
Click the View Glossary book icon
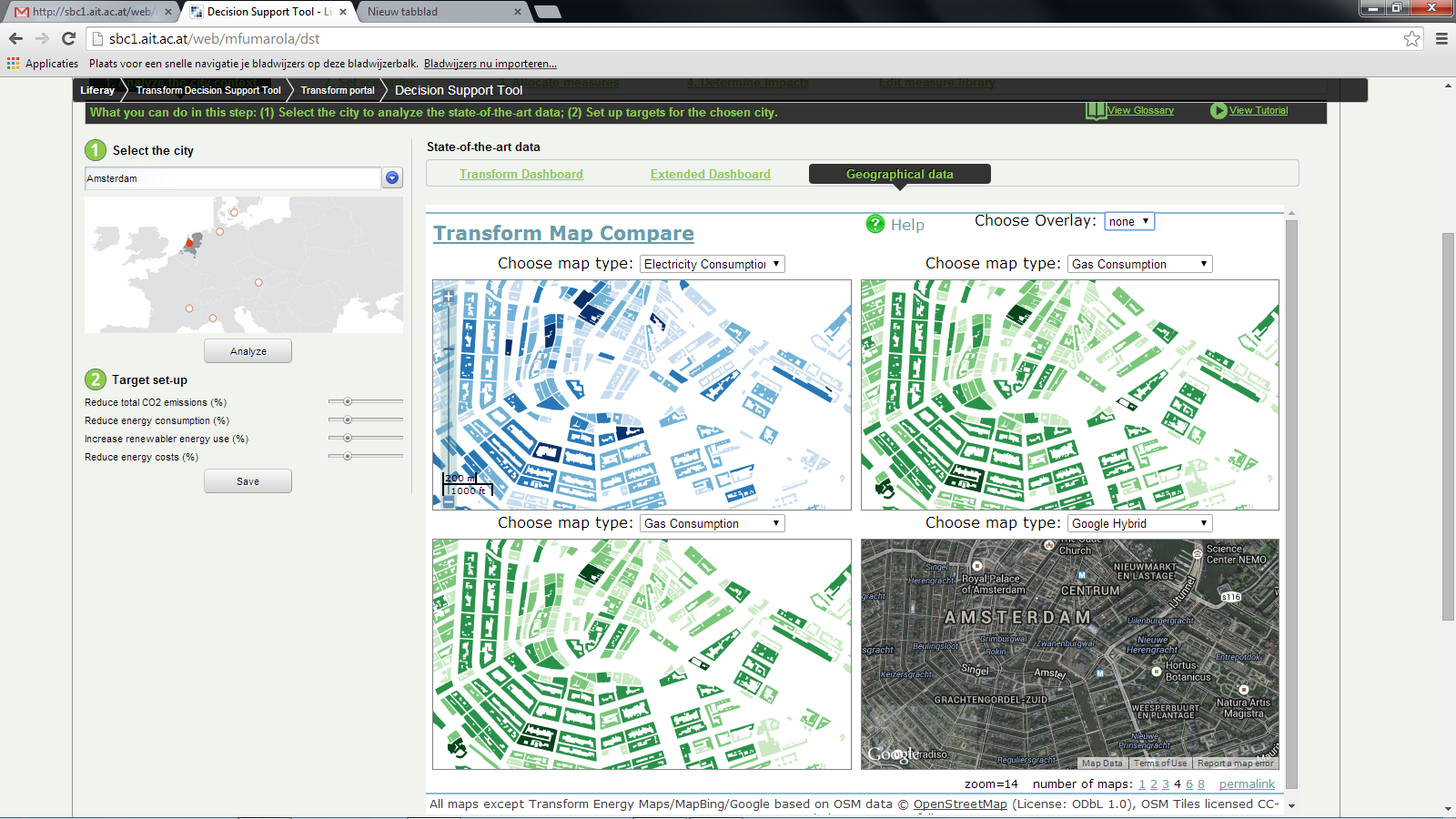point(1096,110)
